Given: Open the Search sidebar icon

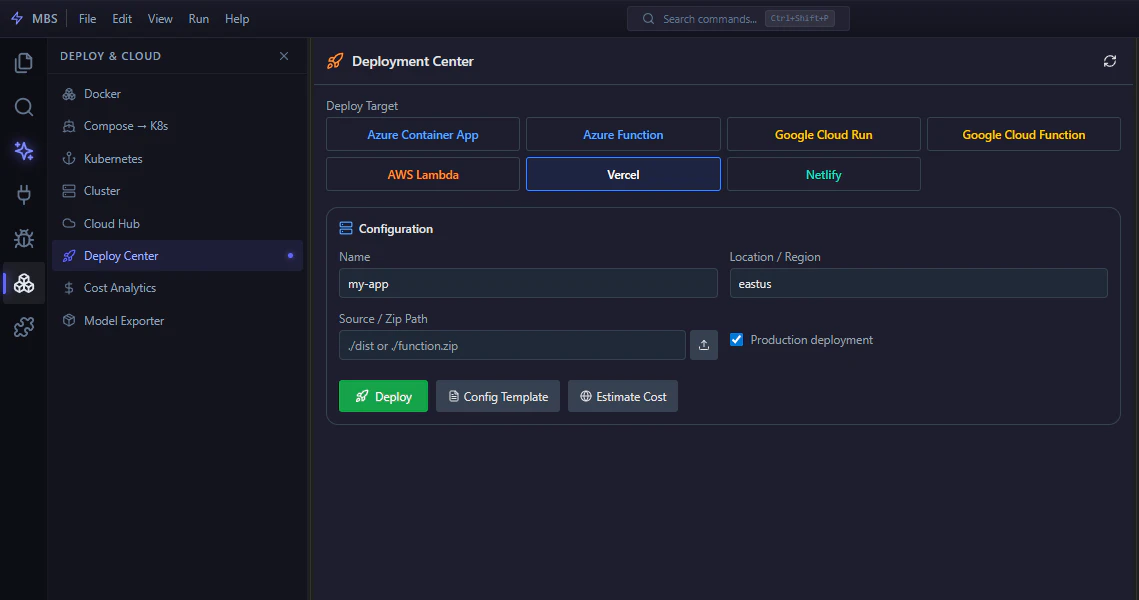Looking at the screenshot, I should coord(22,107).
